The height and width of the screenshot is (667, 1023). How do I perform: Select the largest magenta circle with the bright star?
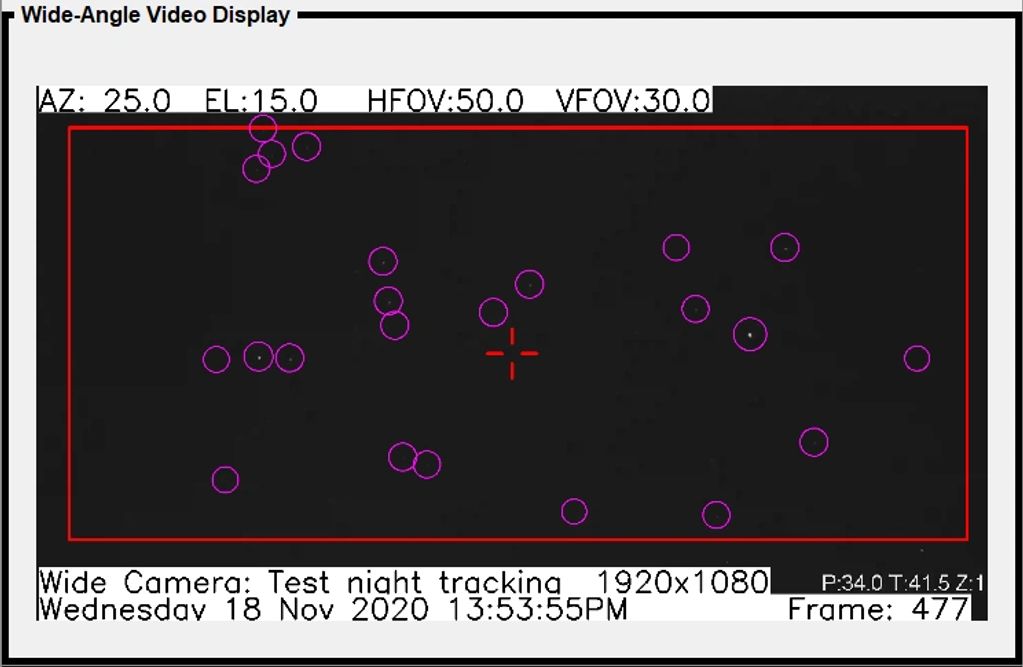(750, 334)
